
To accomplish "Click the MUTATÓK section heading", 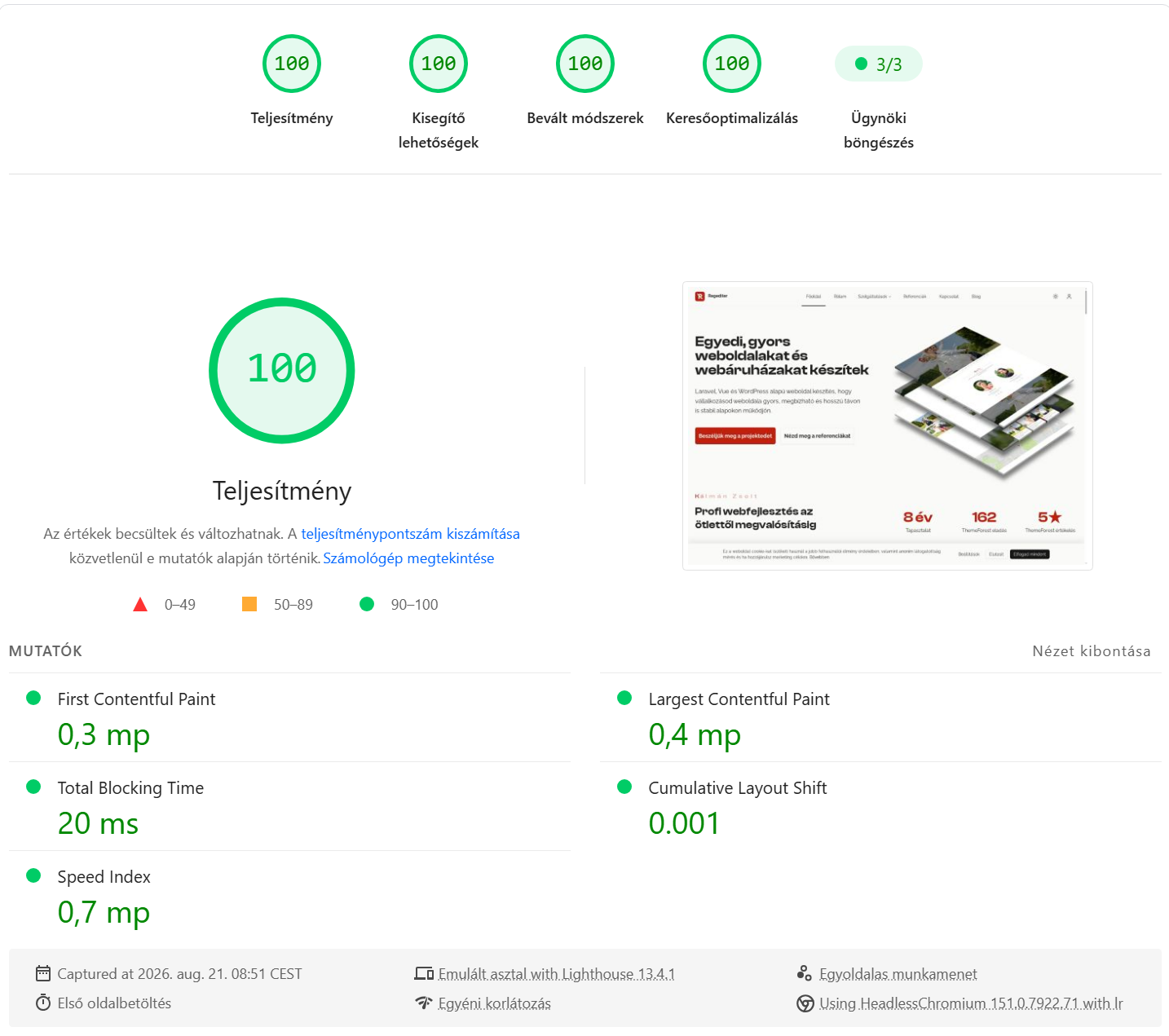I will tap(46, 650).
